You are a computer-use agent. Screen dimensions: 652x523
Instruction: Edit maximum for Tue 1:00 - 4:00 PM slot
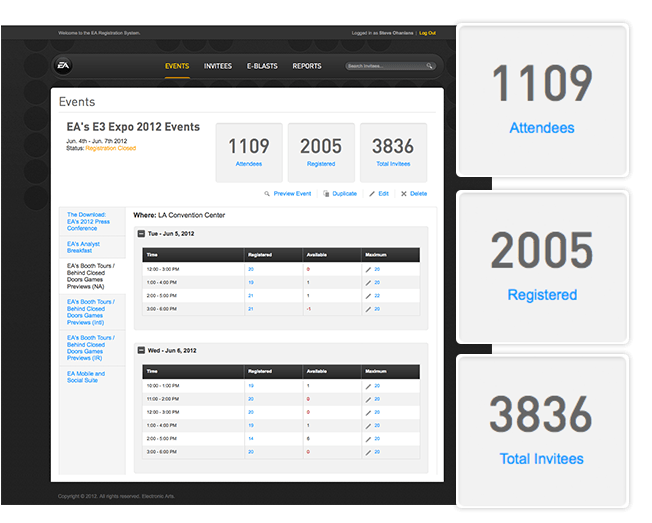pyautogui.click(x=368, y=283)
